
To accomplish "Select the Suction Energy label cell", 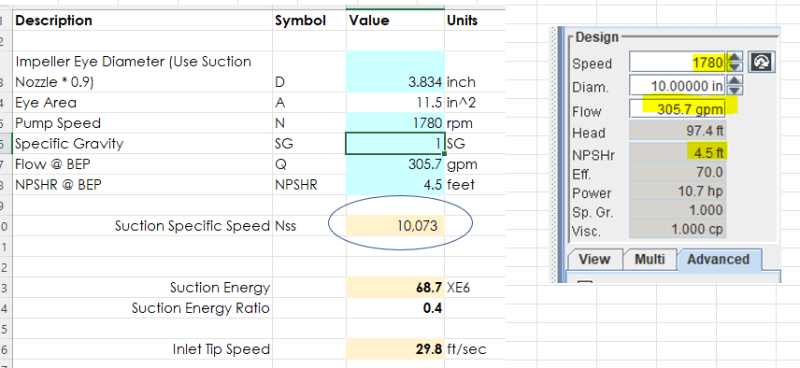I will click(x=142, y=287).
